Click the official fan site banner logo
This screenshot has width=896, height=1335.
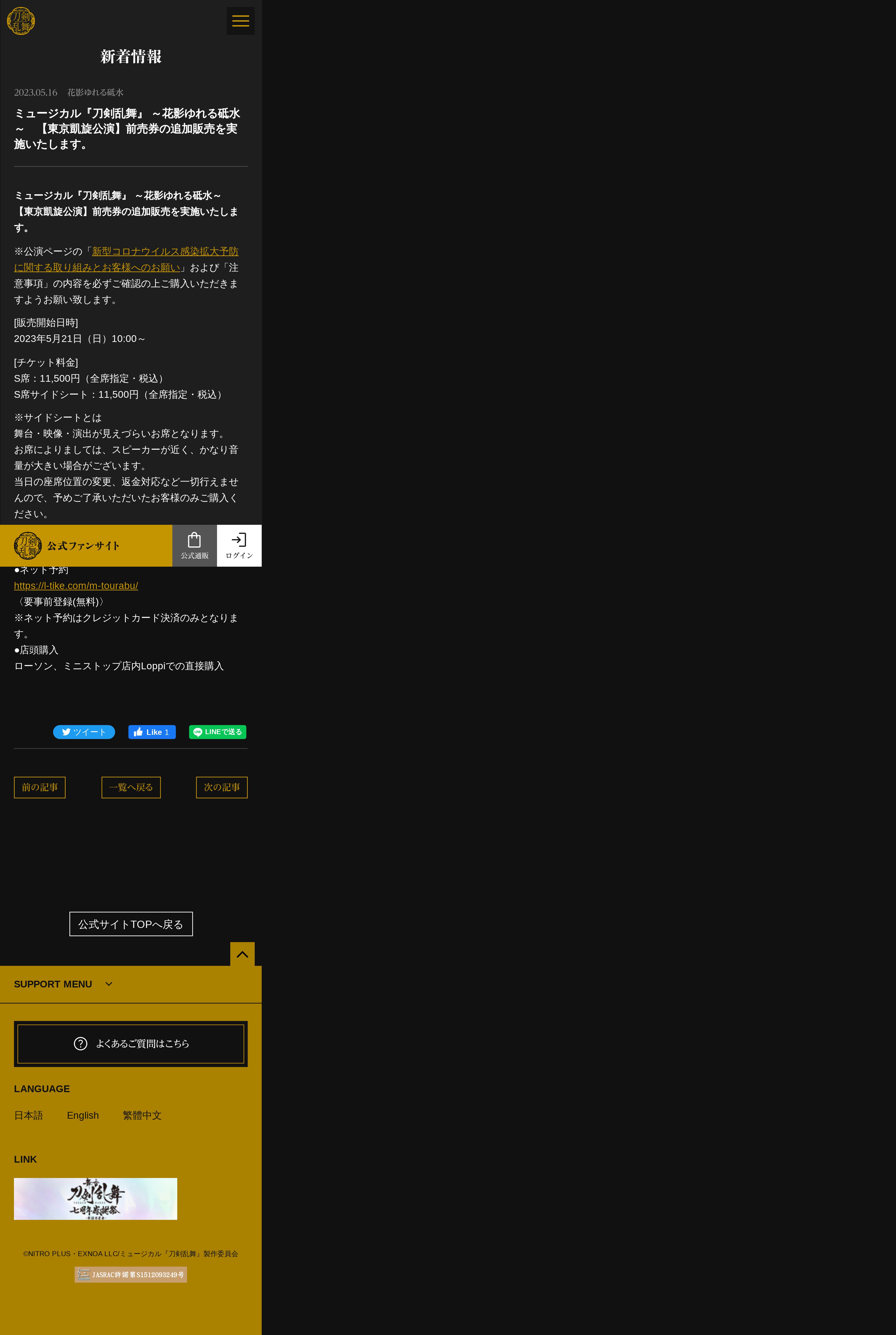(28, 545)
